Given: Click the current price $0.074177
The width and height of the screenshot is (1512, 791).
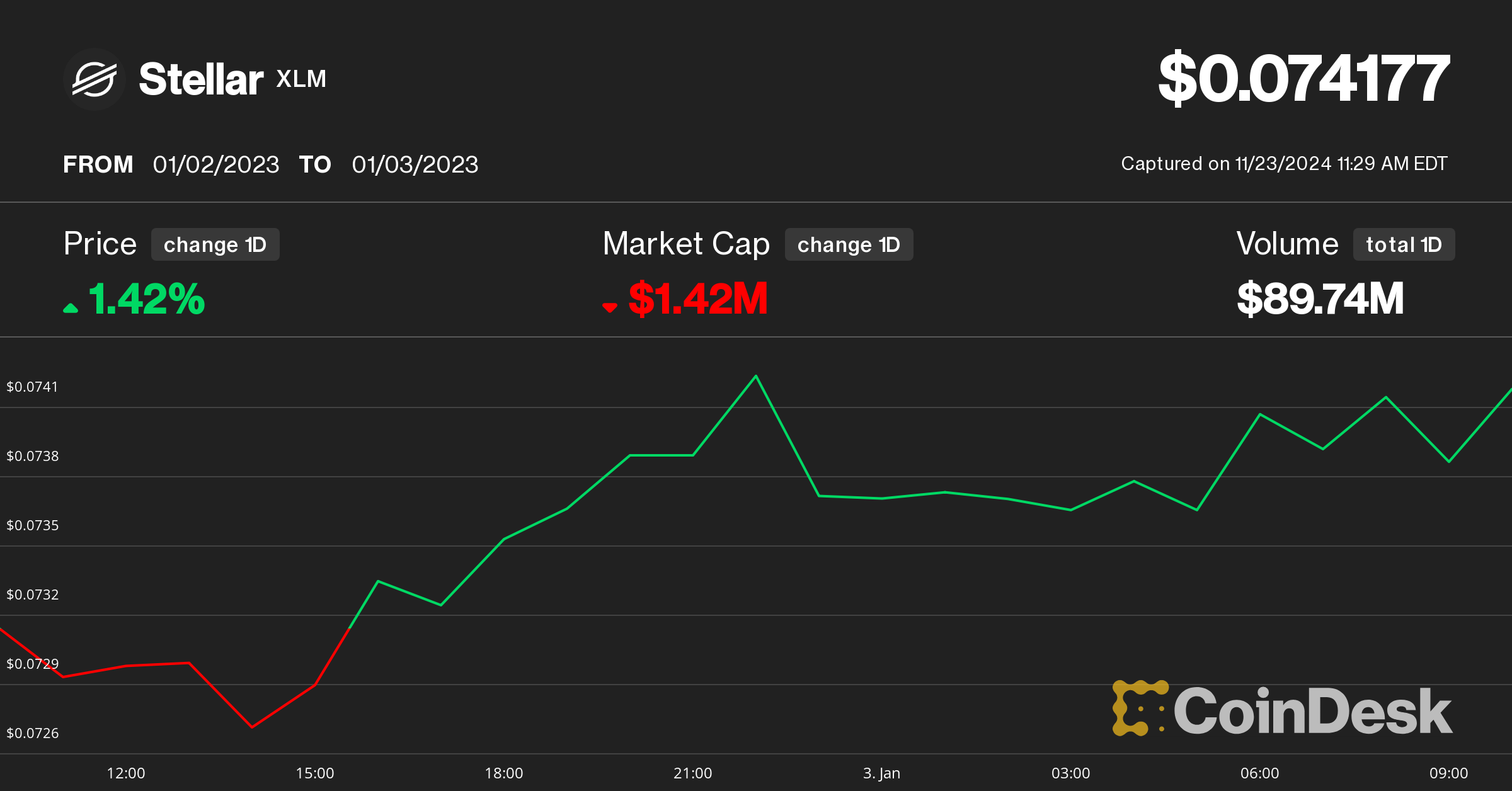Looking at the screenshot, I should tap(1303, 78).
